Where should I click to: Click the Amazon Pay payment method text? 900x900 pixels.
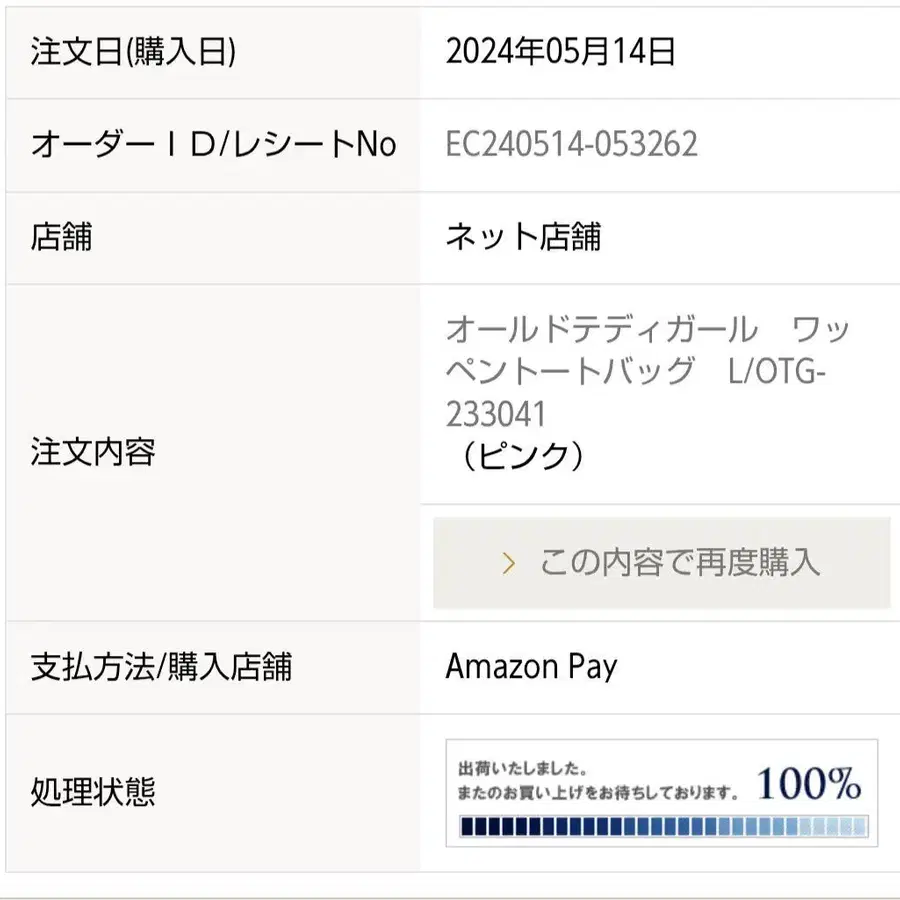coord(532,666)
